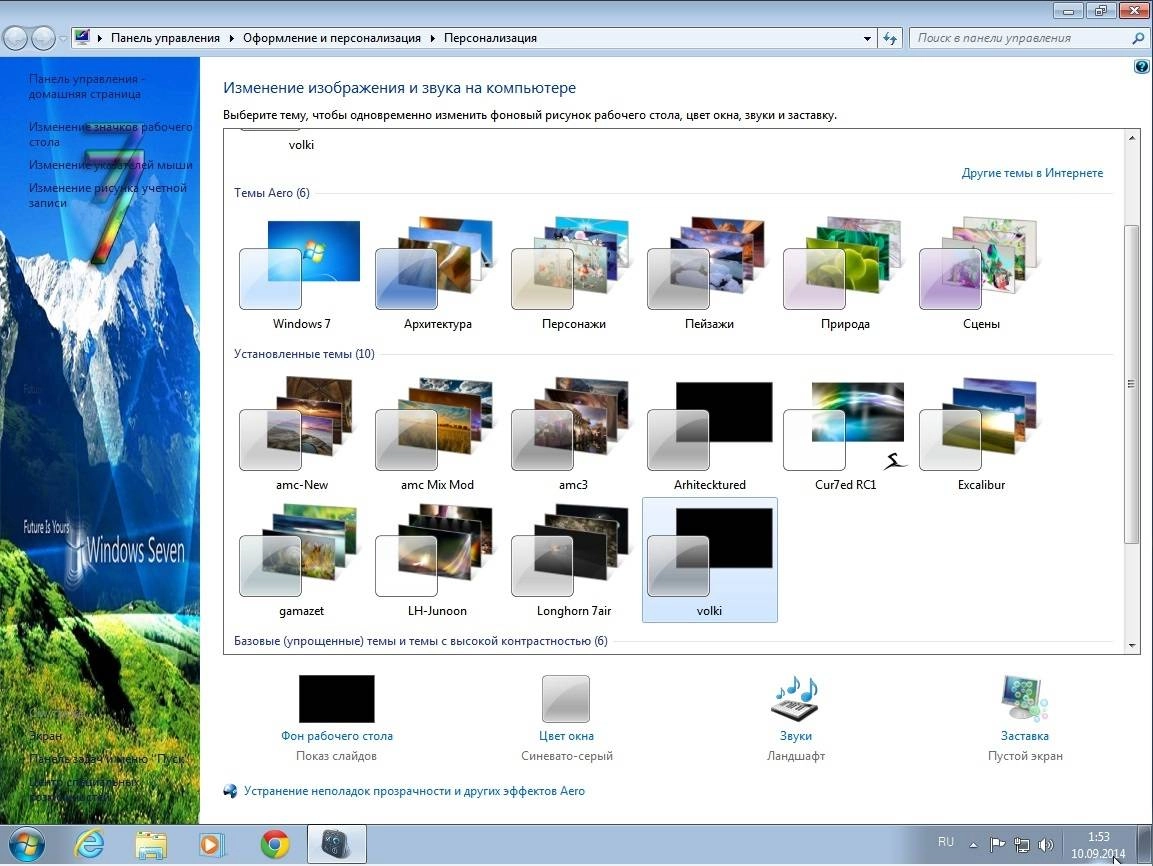Open Изменение указателей мыши link

110,165
